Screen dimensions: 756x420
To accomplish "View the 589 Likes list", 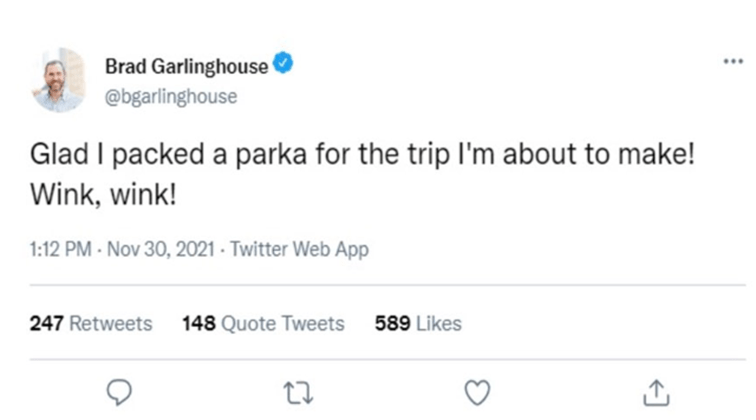I will click(x=418, y=323).
